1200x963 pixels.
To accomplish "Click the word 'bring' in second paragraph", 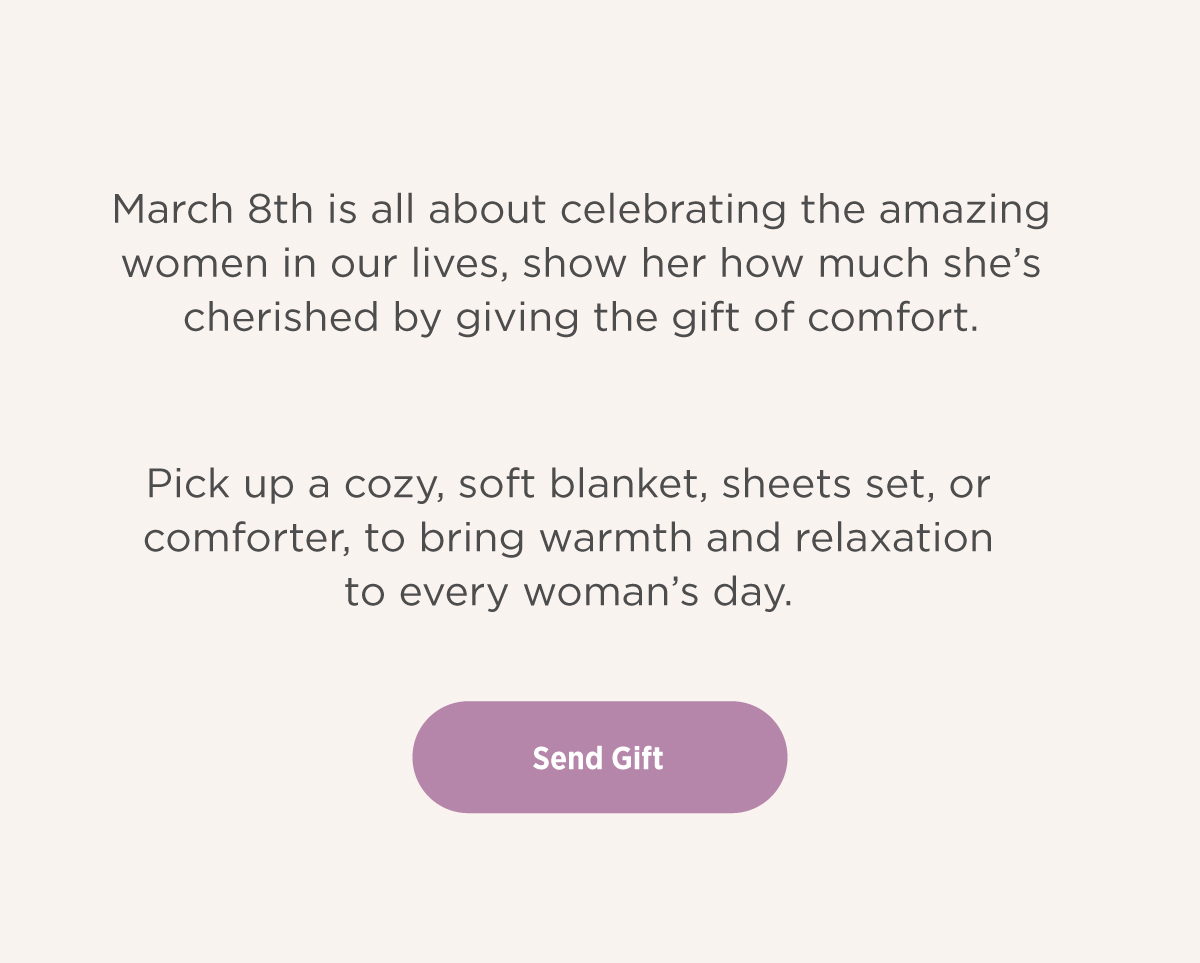I will coord(472,539).
